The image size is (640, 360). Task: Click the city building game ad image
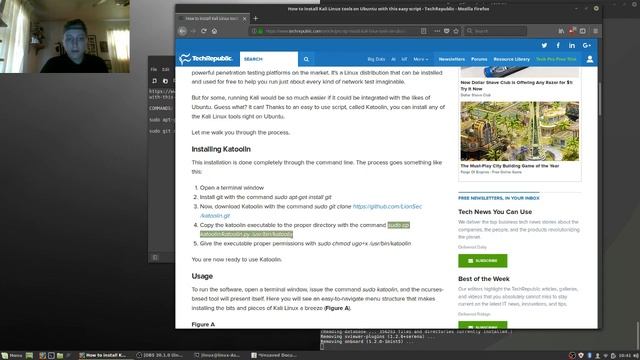pyautogui.click(x=520, y=131)
